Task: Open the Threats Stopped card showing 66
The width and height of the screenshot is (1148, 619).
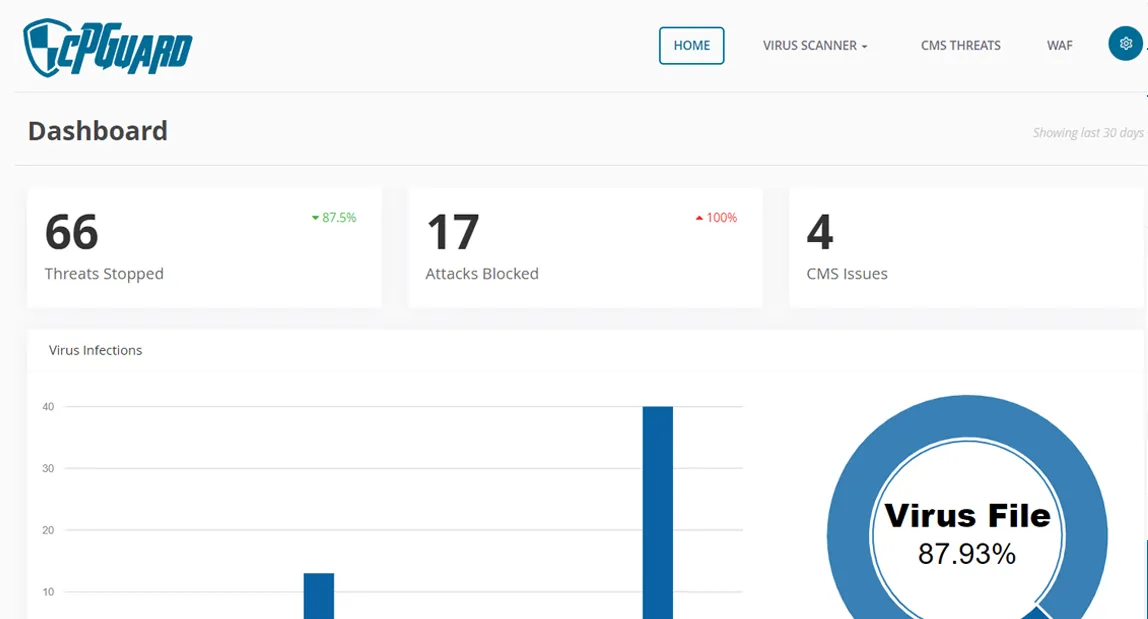Action: click(x=204, y=248)
